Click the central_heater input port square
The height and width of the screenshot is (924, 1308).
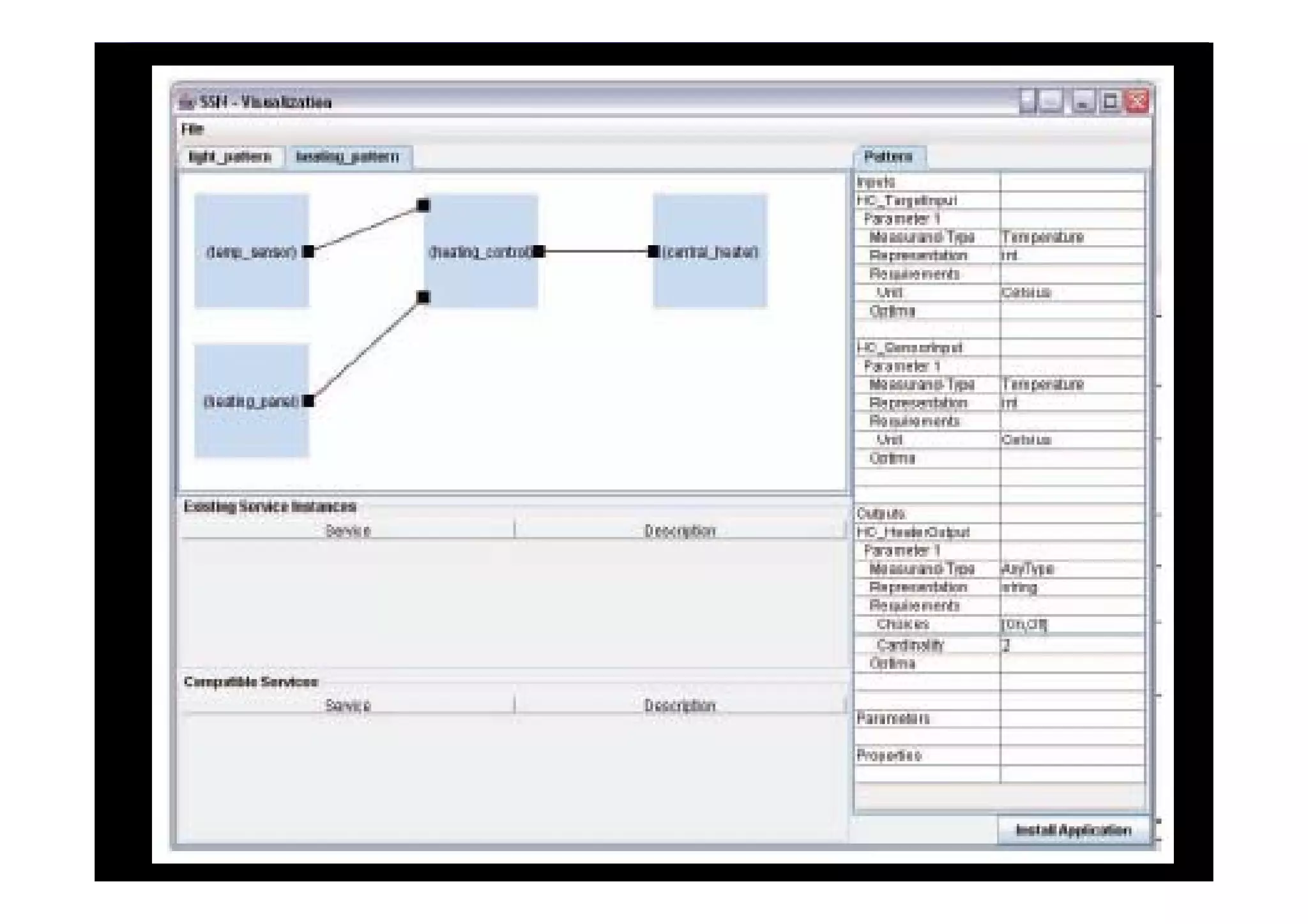click(x=653, y=252)
